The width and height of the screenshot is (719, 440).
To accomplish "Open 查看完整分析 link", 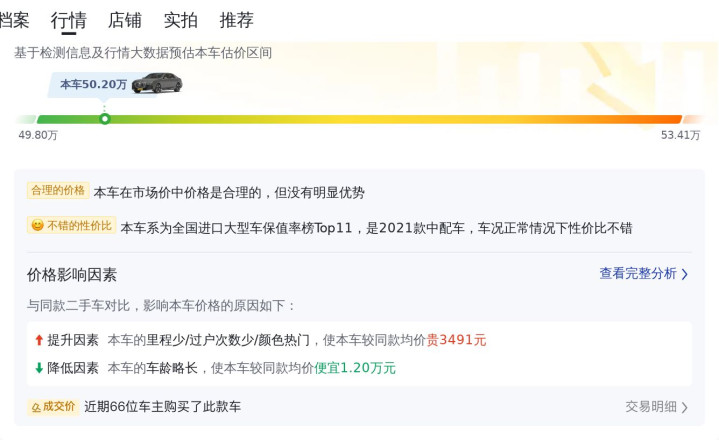I will (x=638, y=274).
